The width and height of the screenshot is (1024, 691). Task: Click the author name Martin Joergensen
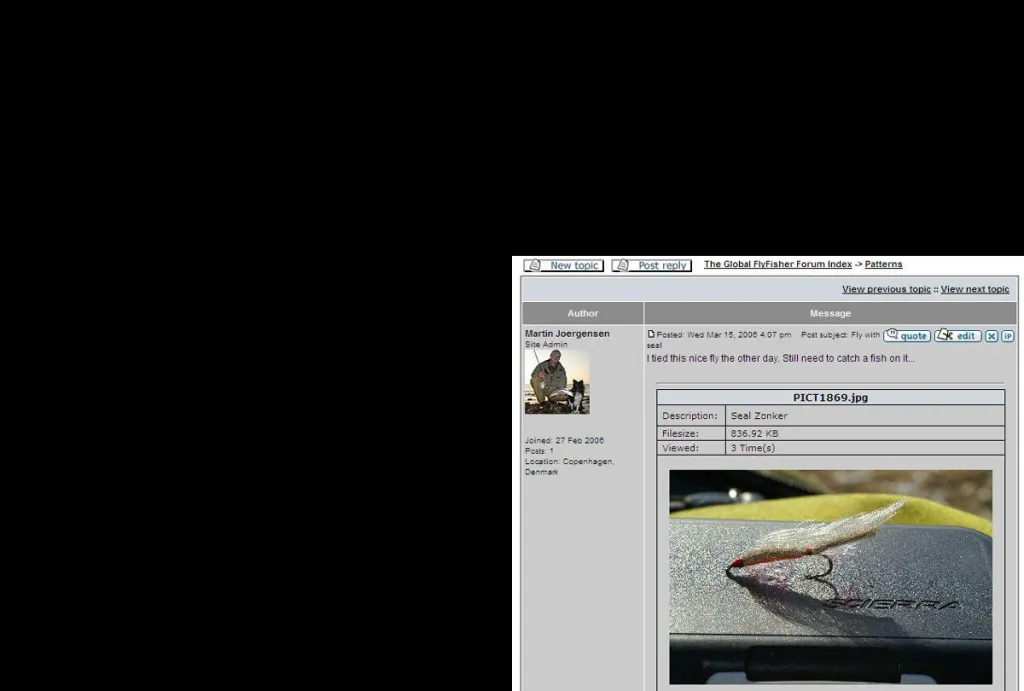point(567,333)
